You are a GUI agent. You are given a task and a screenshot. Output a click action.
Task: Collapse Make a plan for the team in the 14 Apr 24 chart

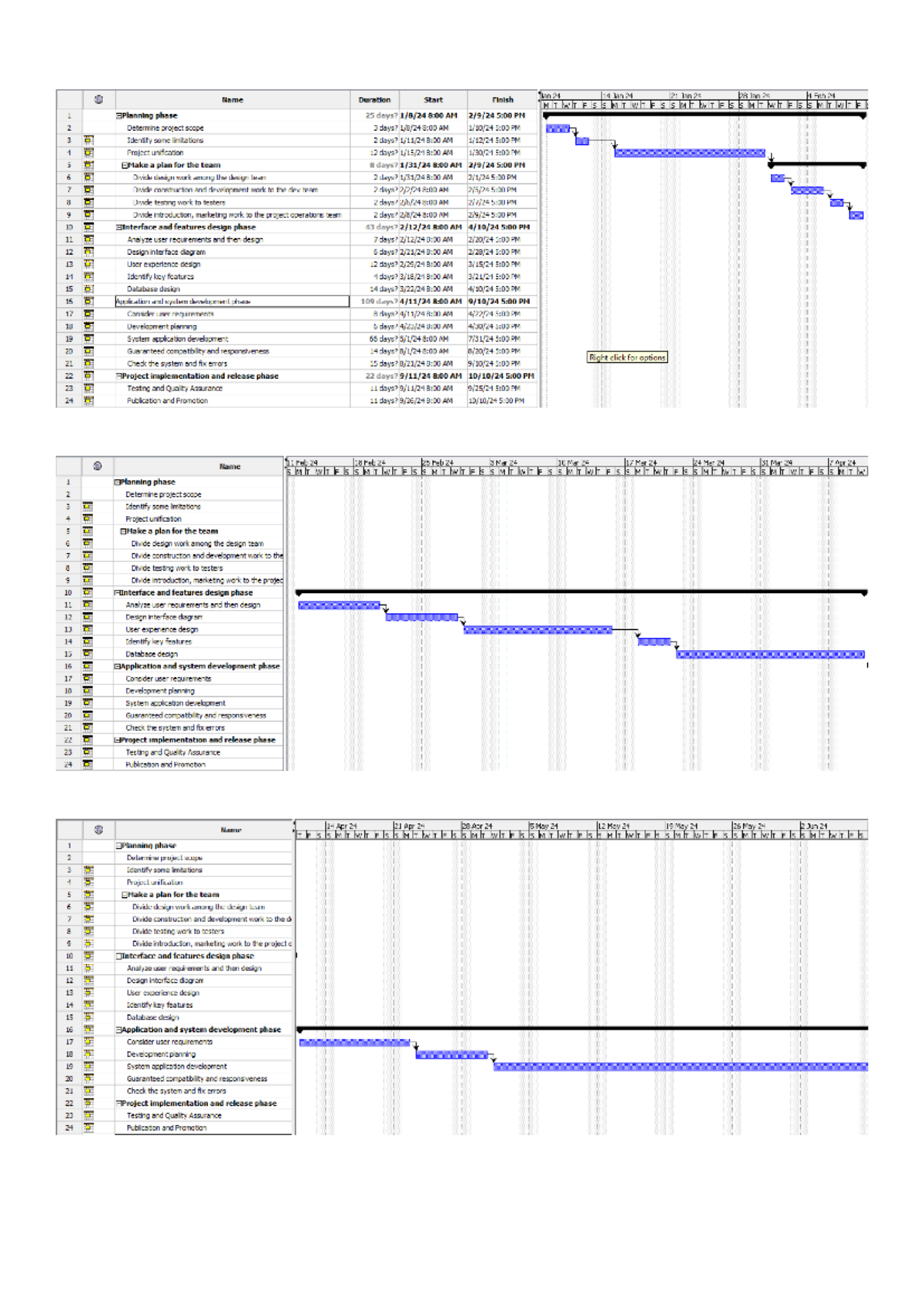click(125, 895)
